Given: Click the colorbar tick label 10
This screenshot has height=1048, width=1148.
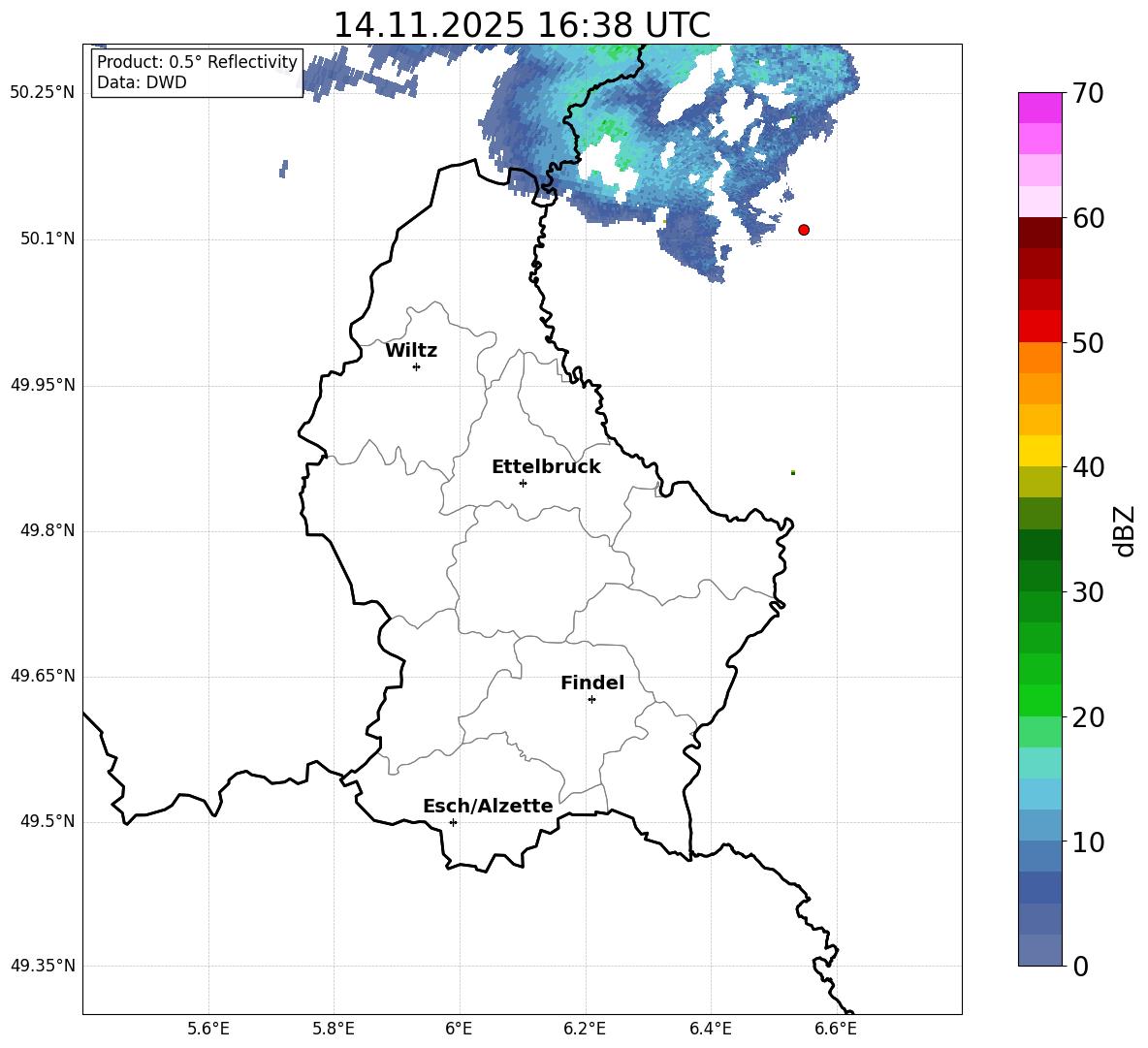Looking at the screenshot, I should tap(1088, 842).
